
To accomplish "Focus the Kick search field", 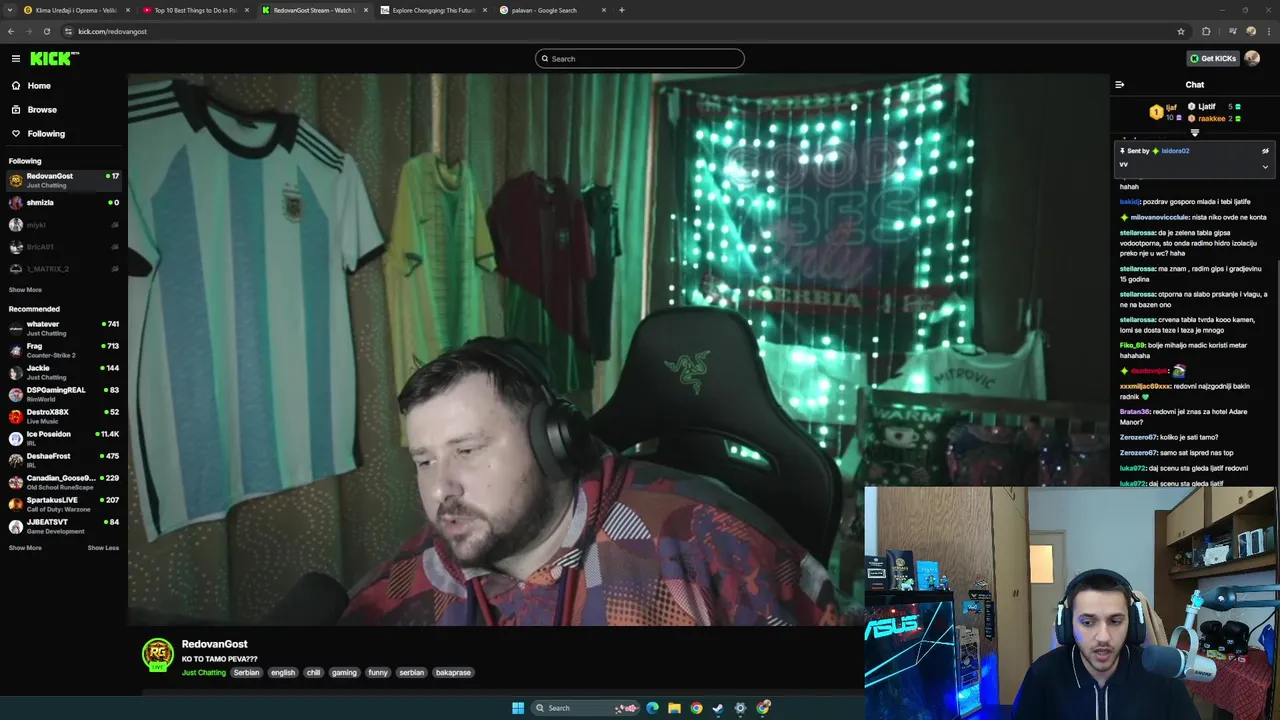I will pyautogui.click(x=640, y=58).
